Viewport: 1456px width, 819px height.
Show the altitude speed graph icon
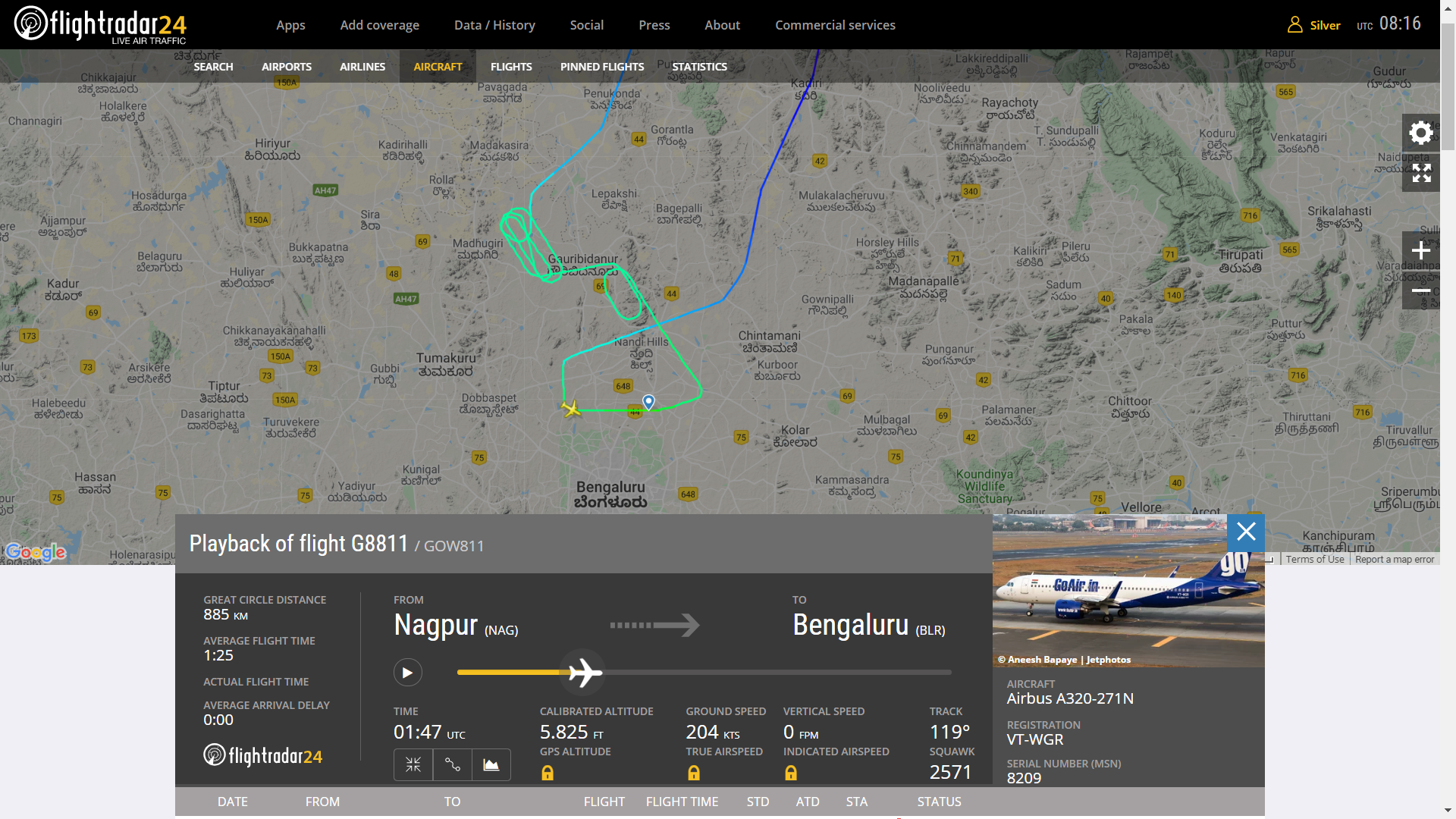(491, 764)
